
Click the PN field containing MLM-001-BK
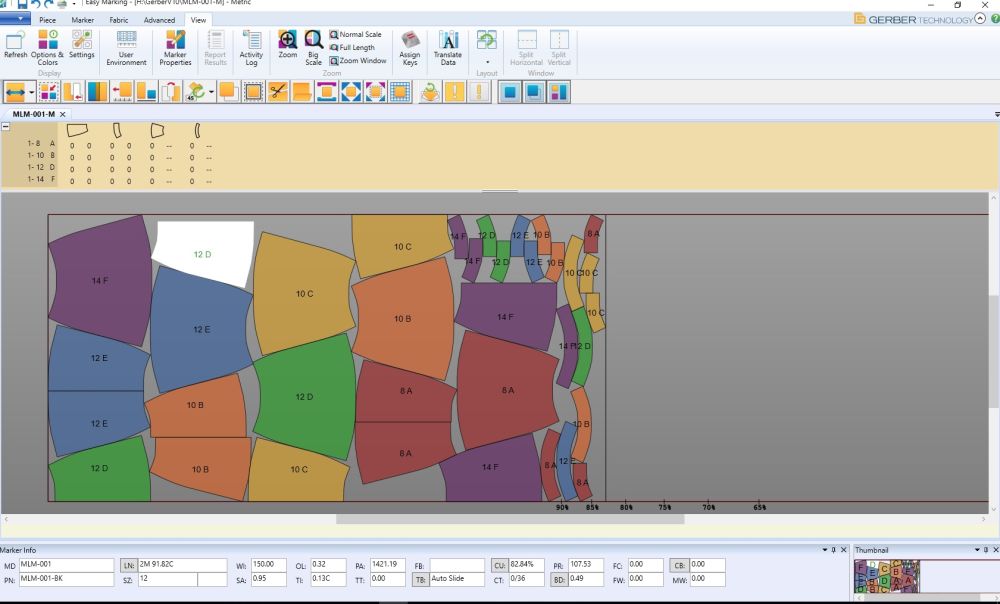pos(66,579)
